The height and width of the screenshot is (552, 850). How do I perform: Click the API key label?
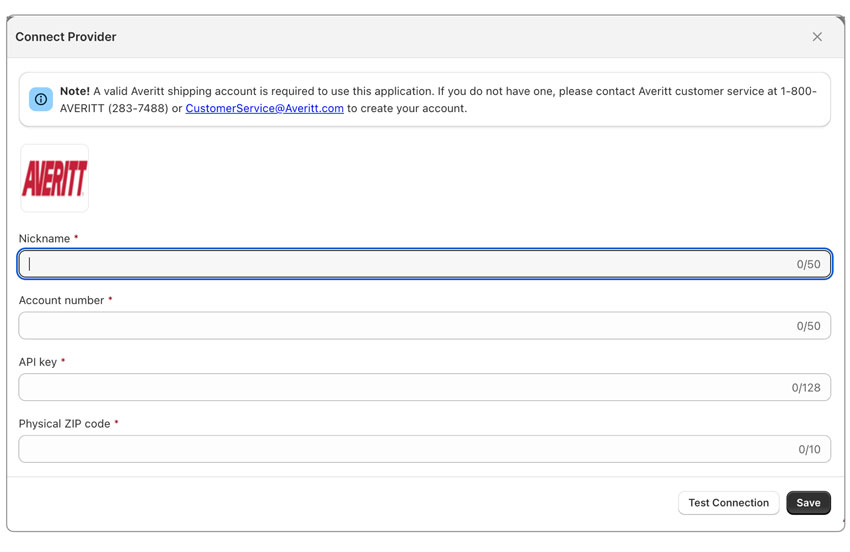(38, 362)
